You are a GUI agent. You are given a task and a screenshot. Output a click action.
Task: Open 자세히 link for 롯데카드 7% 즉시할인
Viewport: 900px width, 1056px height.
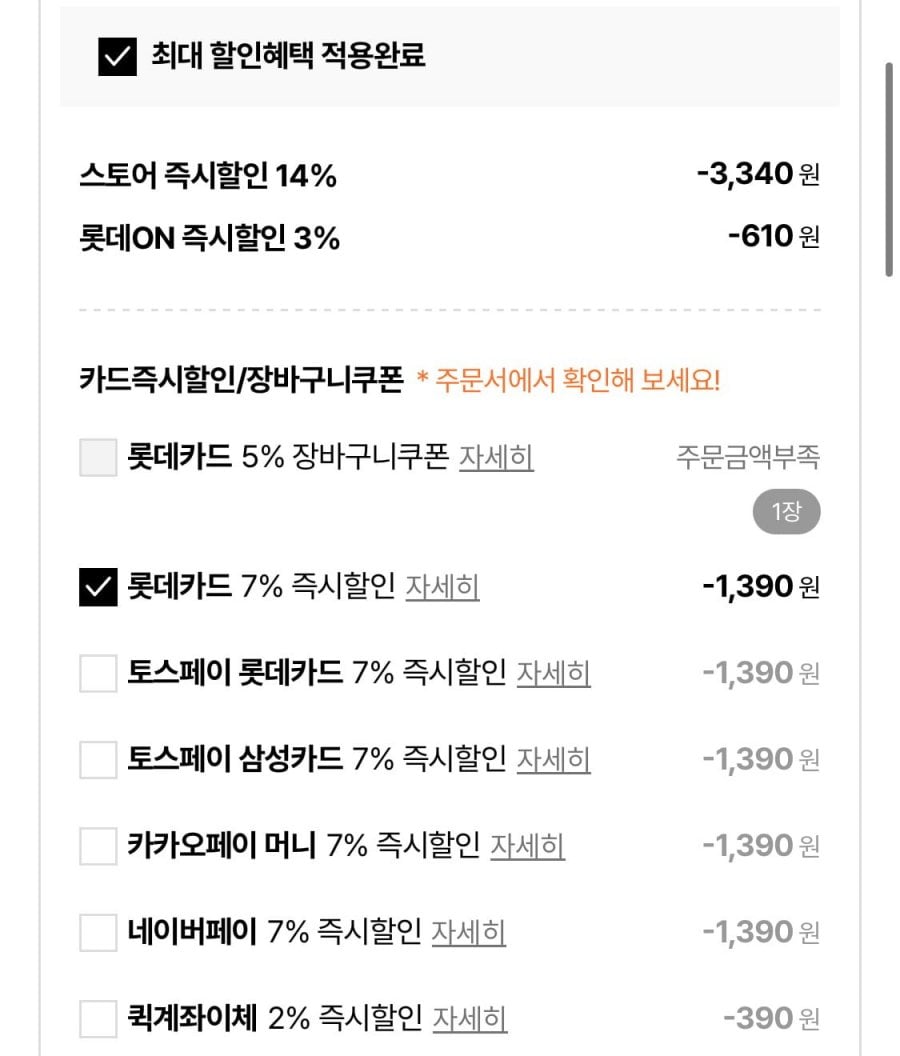442,587
